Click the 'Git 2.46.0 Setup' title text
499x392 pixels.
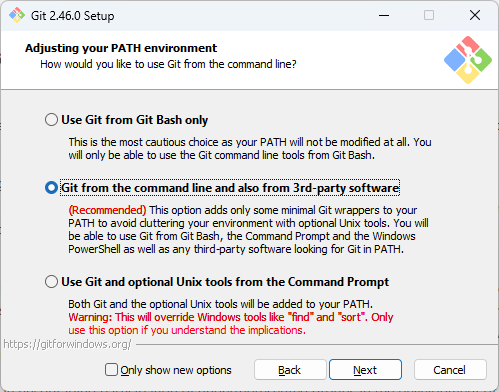73,16
